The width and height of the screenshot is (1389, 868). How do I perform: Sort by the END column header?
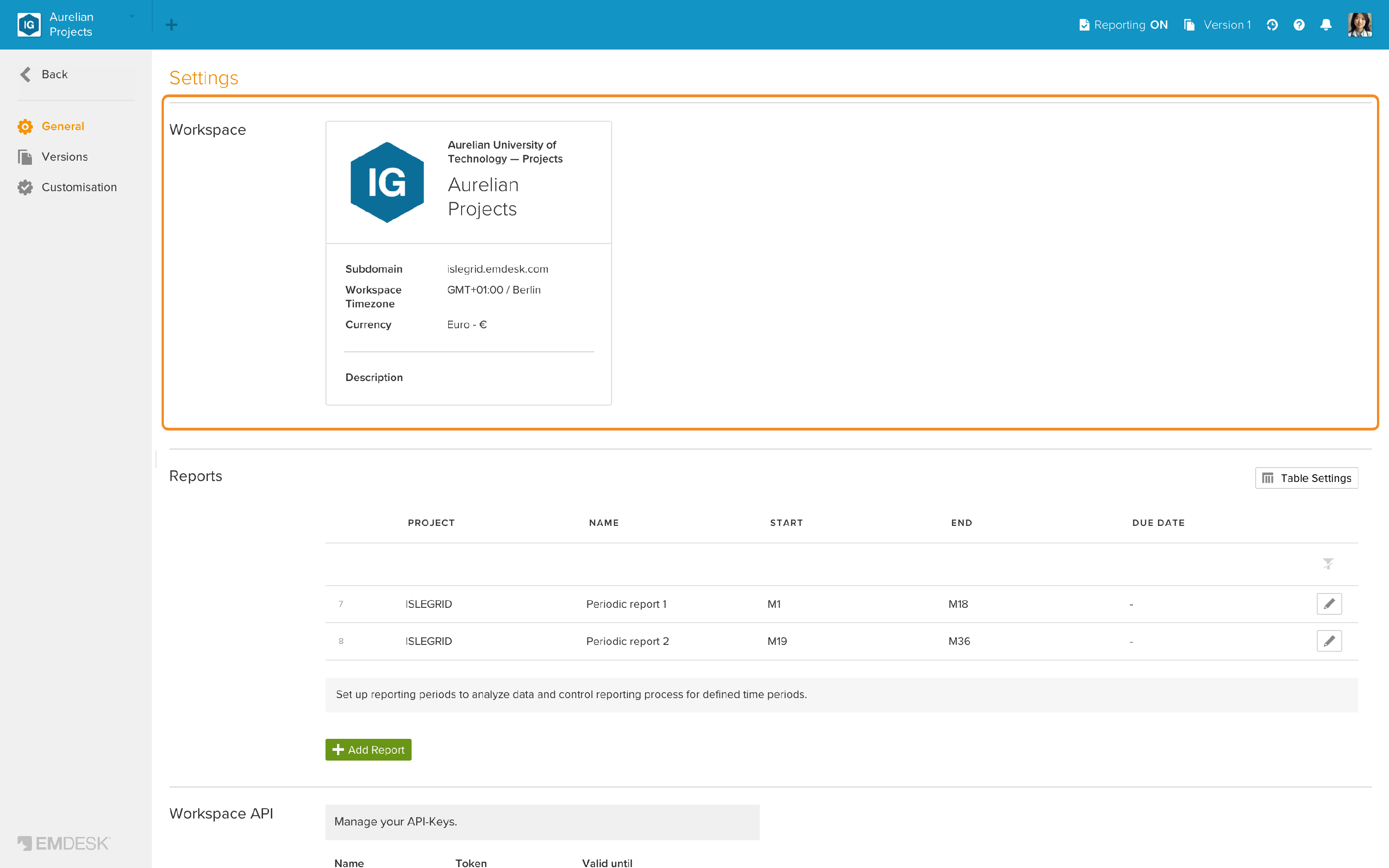click(x=961, y=523)
